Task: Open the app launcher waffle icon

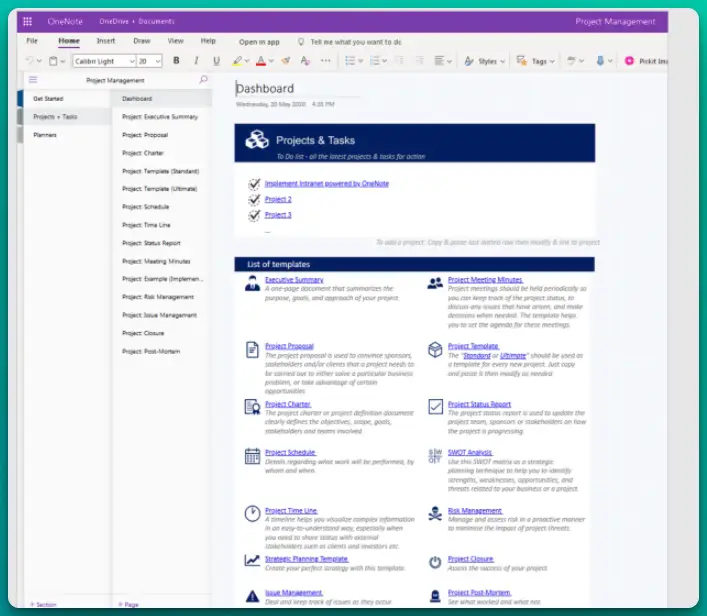Action: pyautogui.click(x=27, y=21)
